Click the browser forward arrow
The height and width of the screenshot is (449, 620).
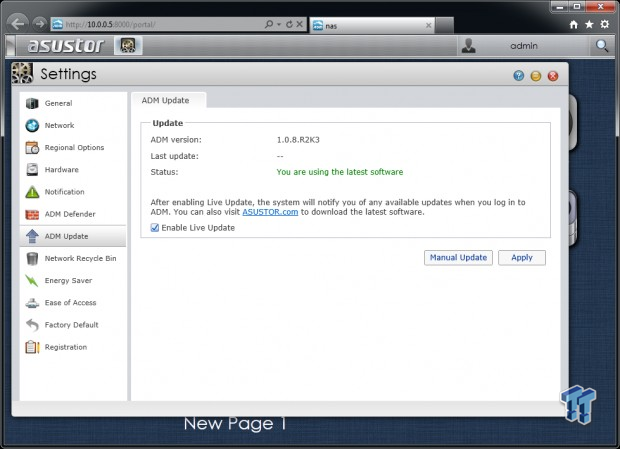click(x=39, y=24)
